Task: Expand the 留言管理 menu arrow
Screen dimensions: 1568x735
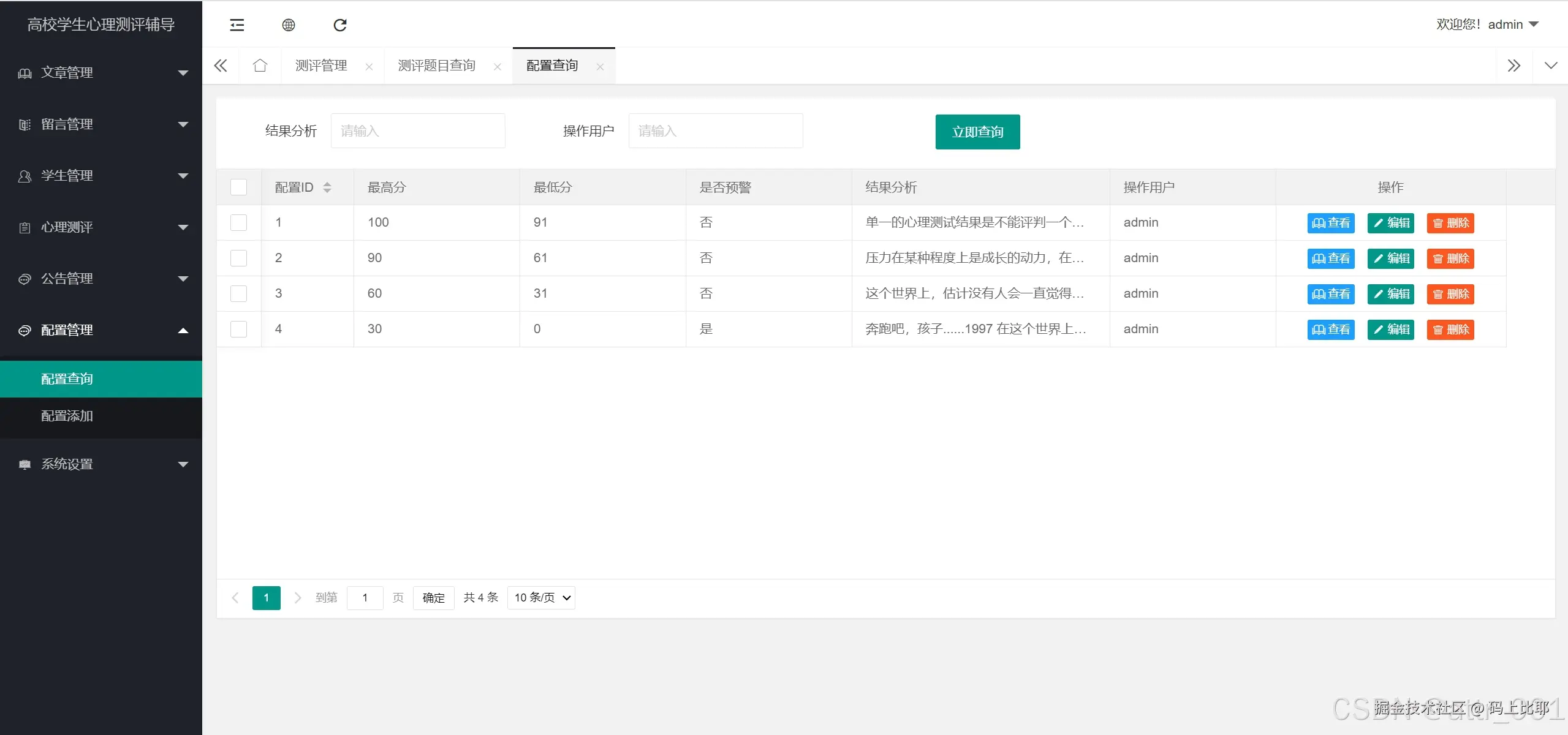Action: coord(183,125)
